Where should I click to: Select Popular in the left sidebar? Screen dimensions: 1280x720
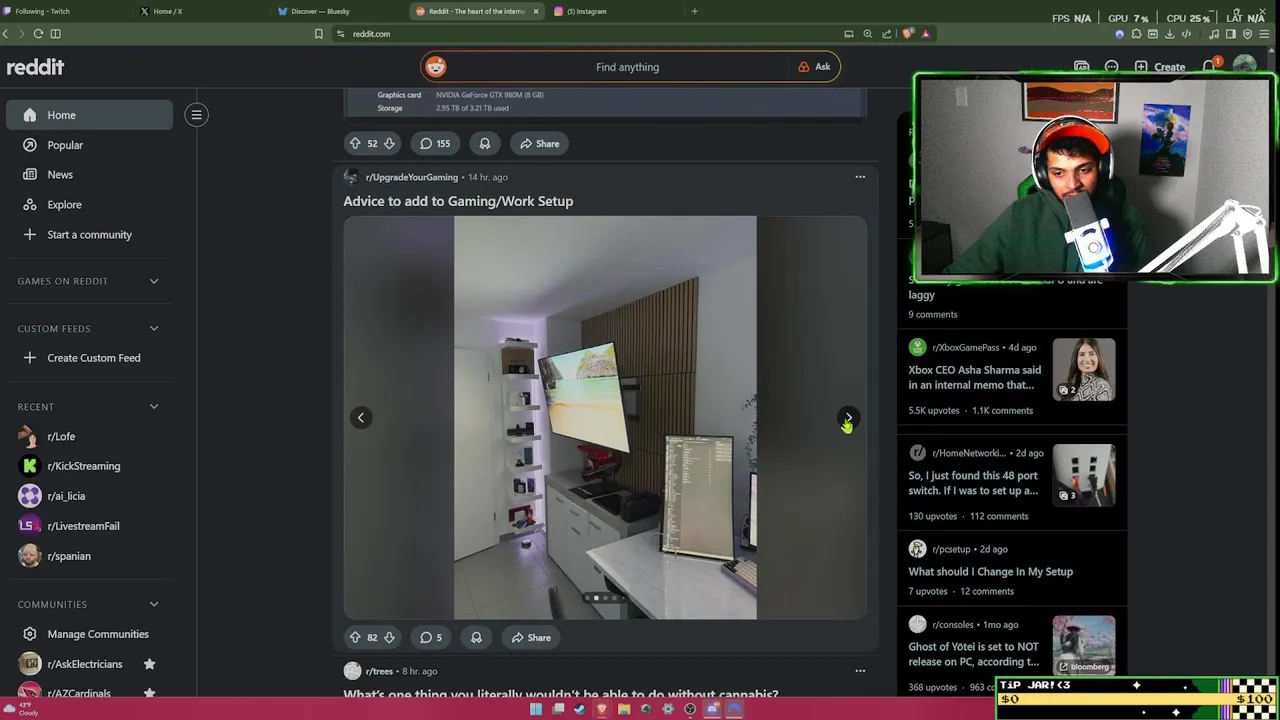point(89,145)
